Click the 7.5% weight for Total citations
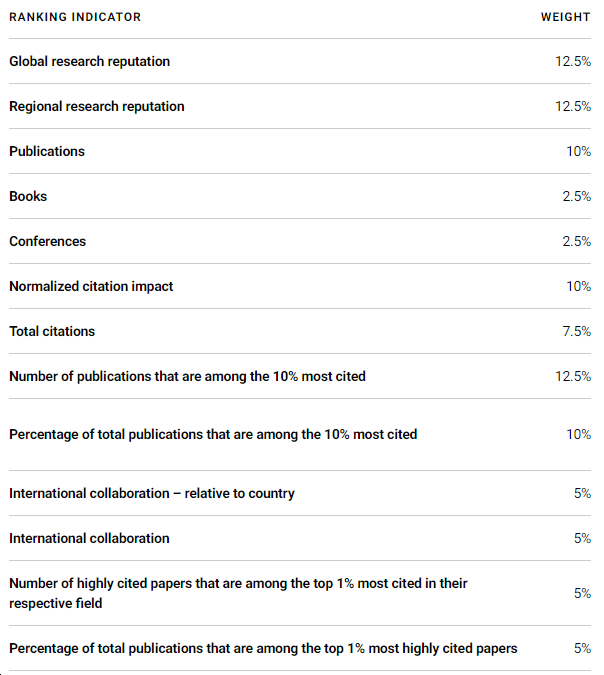This screenshot has height=675, width=604. (x=576, y=331)
